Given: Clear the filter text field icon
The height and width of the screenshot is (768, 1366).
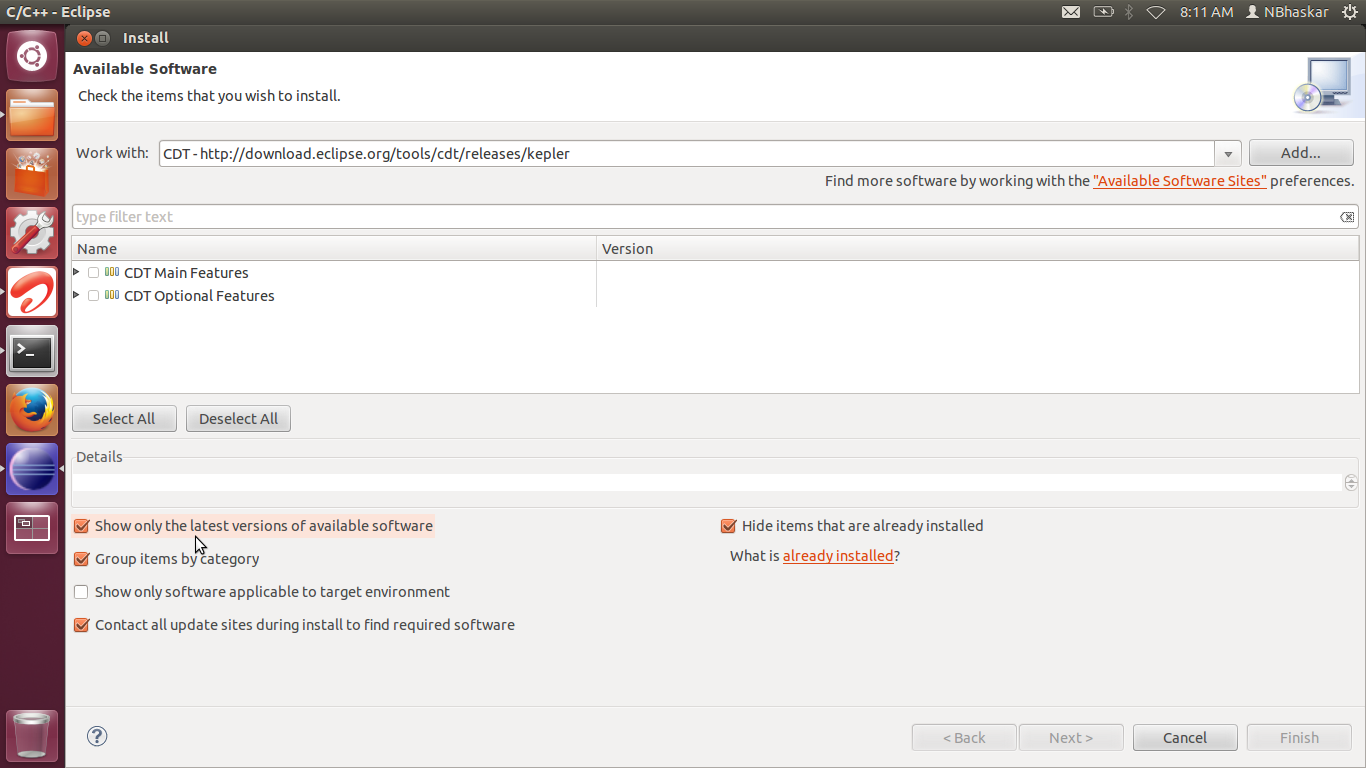Looking at the screenshot, I should (1347, 217).
